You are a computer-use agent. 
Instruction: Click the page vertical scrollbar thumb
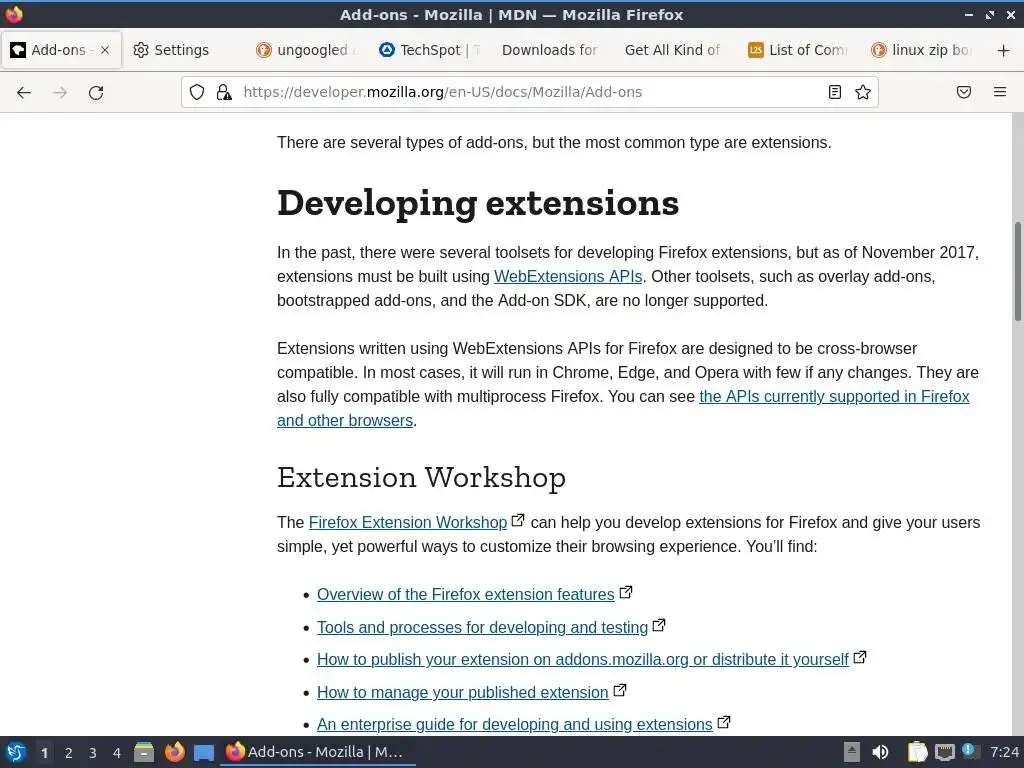pyautogui.click(x=1017, y=272)
